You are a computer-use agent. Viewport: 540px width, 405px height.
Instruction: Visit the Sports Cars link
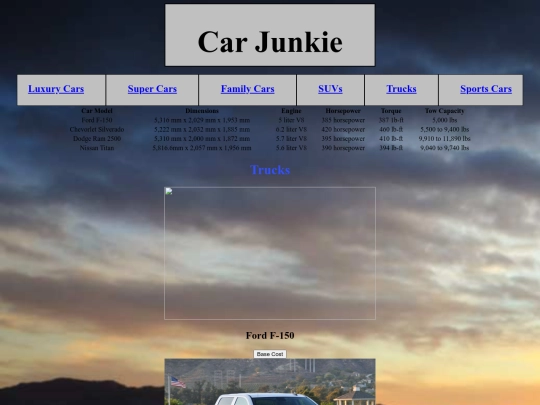tap(486, 89)
